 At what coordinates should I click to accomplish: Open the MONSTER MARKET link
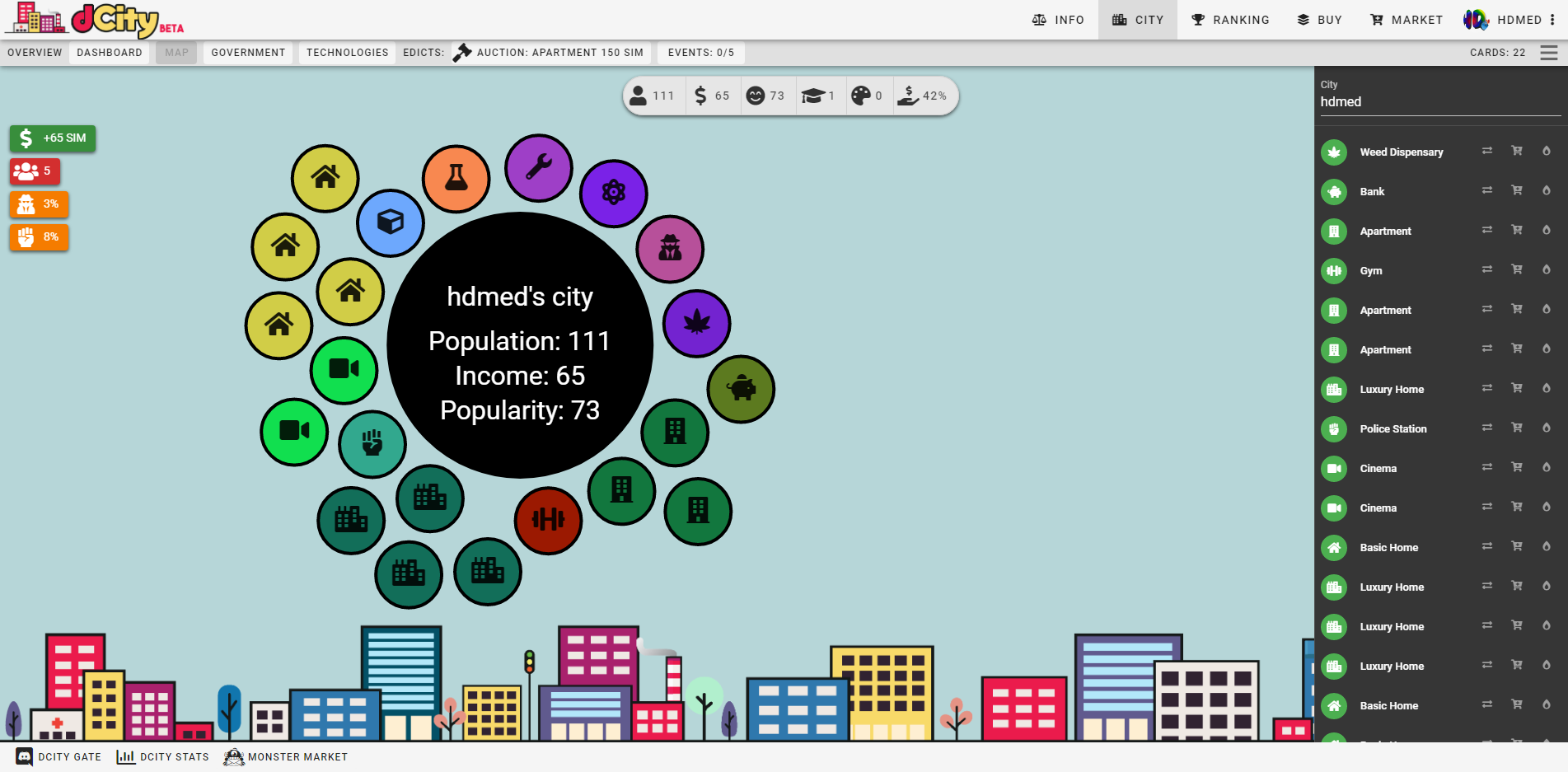pyautogui.click(x=286, y=757)
